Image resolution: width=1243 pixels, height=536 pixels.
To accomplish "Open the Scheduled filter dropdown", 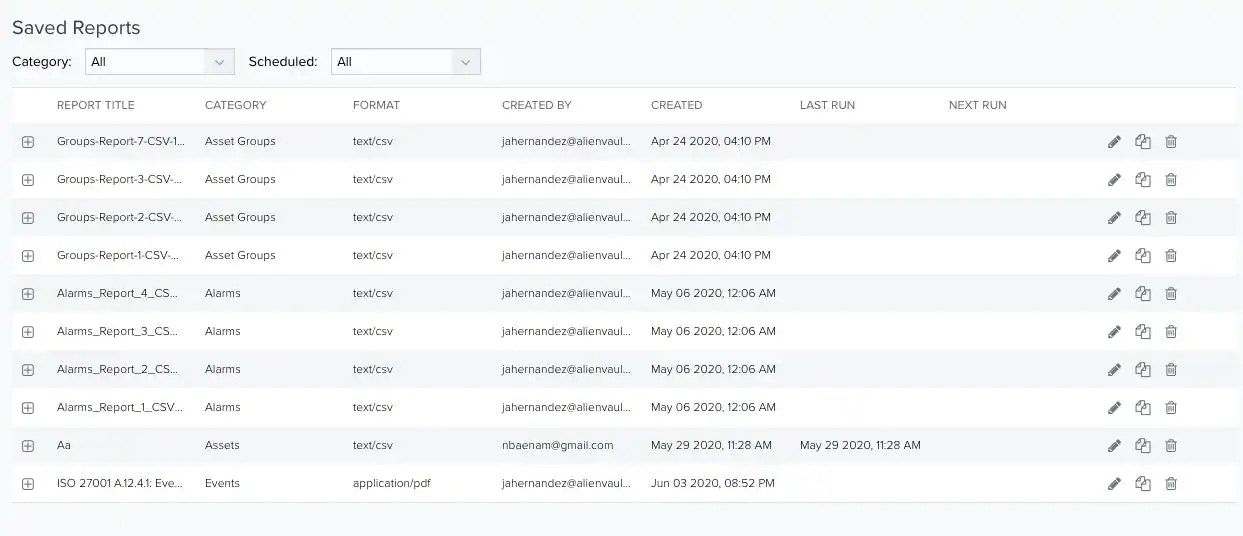I will tap(406, 61).
